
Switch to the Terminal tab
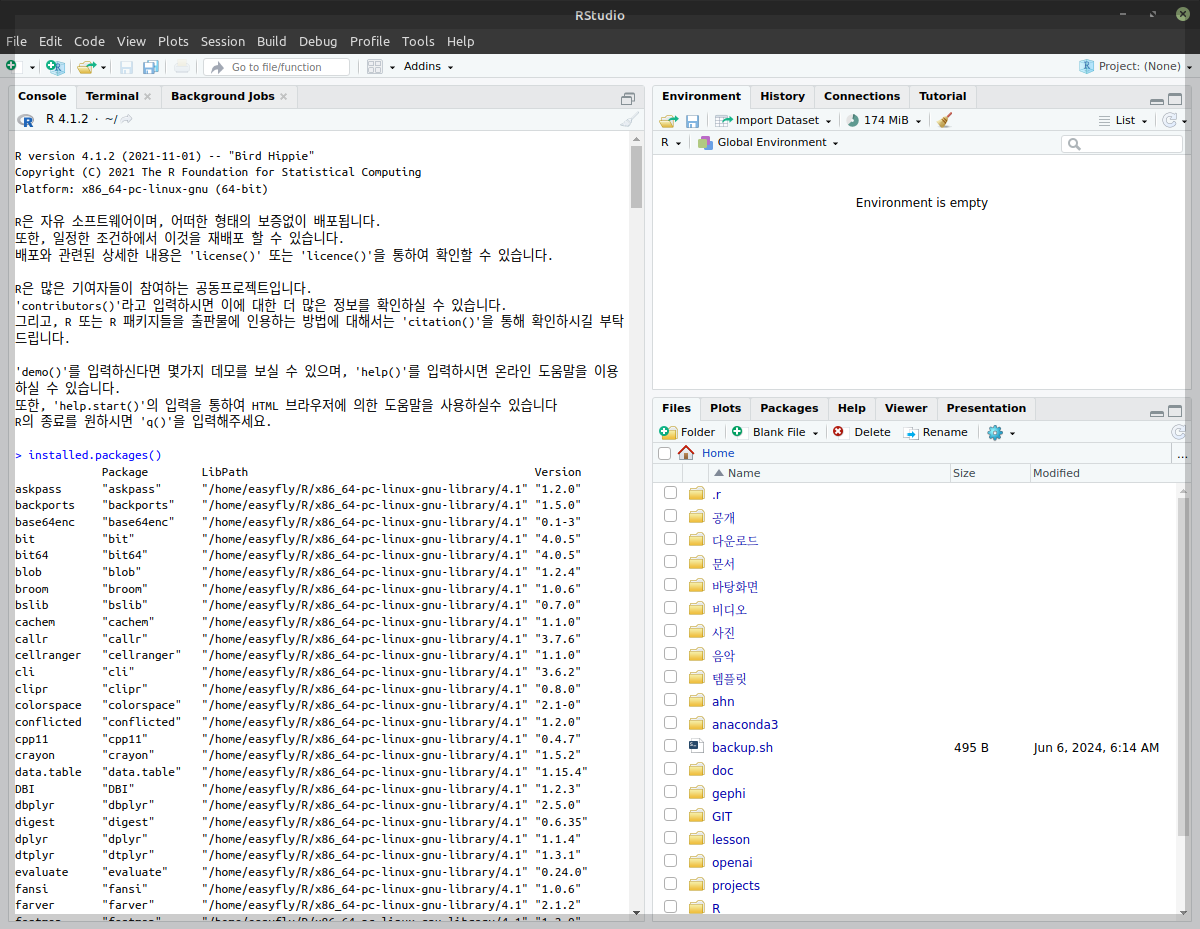coord(112,96)
